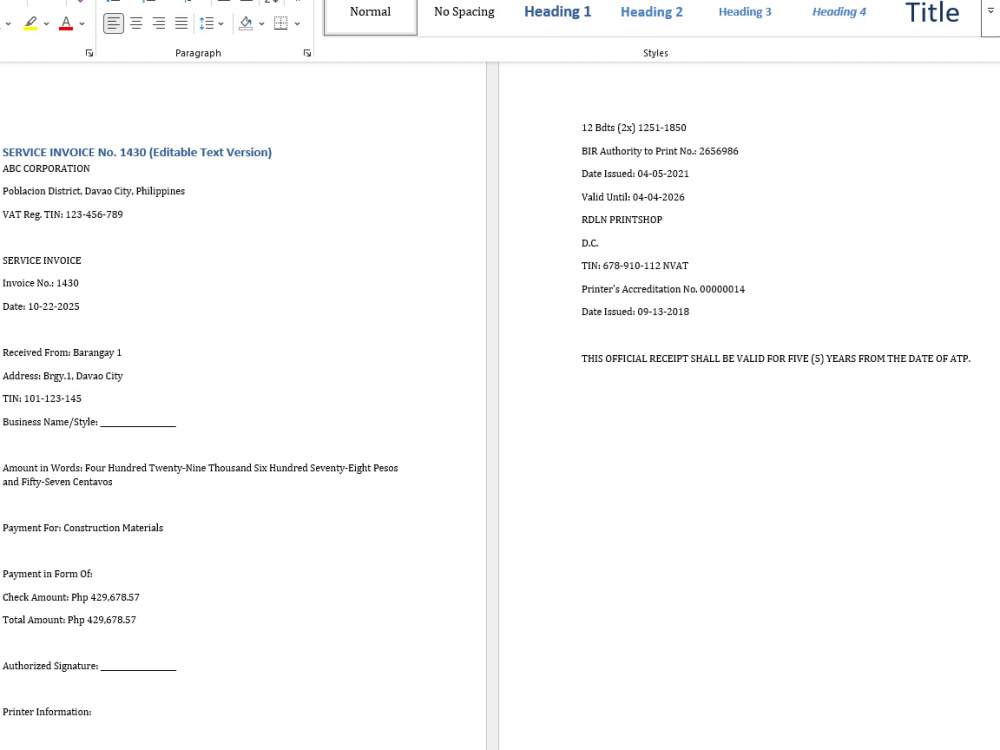Click the Date Issued: 04-05-2021 line
The width and height of the screenshot is (1000, 750).
coord(635,173)
